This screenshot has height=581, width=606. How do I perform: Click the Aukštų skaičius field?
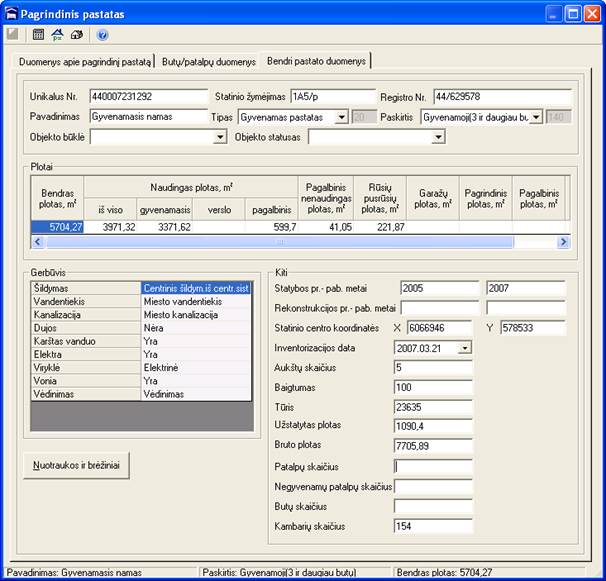[433, 368]
